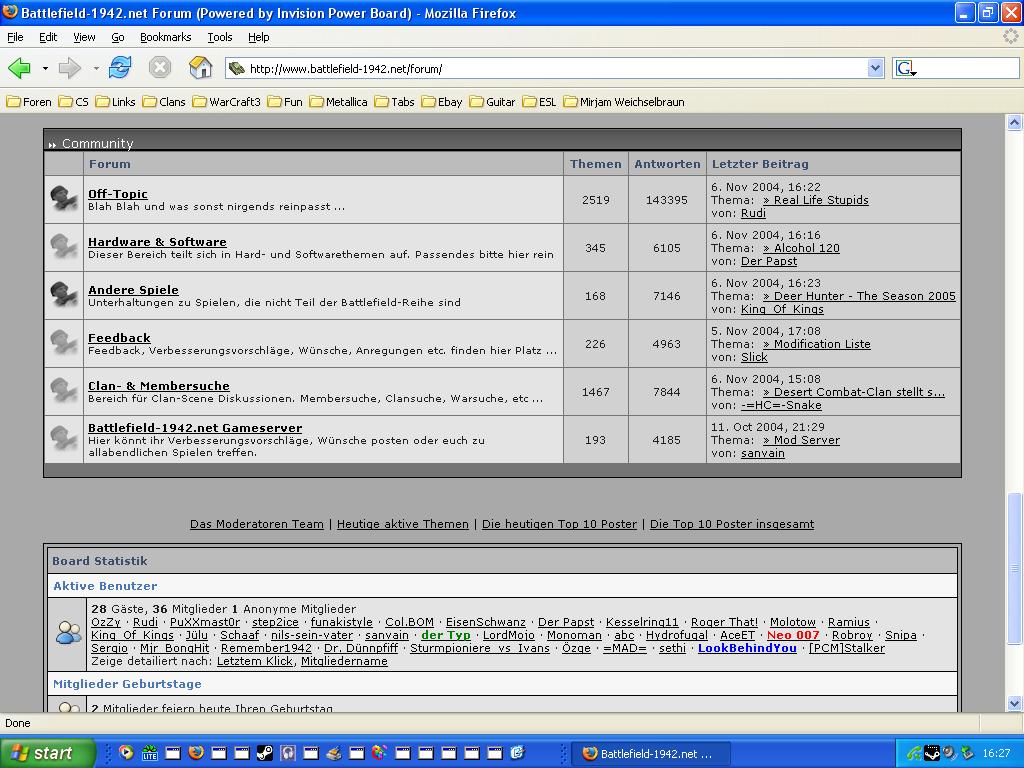Launch Steam from the quick launch bar
1024x768 pixels.
pyautogui.click(x=264, y=753)
